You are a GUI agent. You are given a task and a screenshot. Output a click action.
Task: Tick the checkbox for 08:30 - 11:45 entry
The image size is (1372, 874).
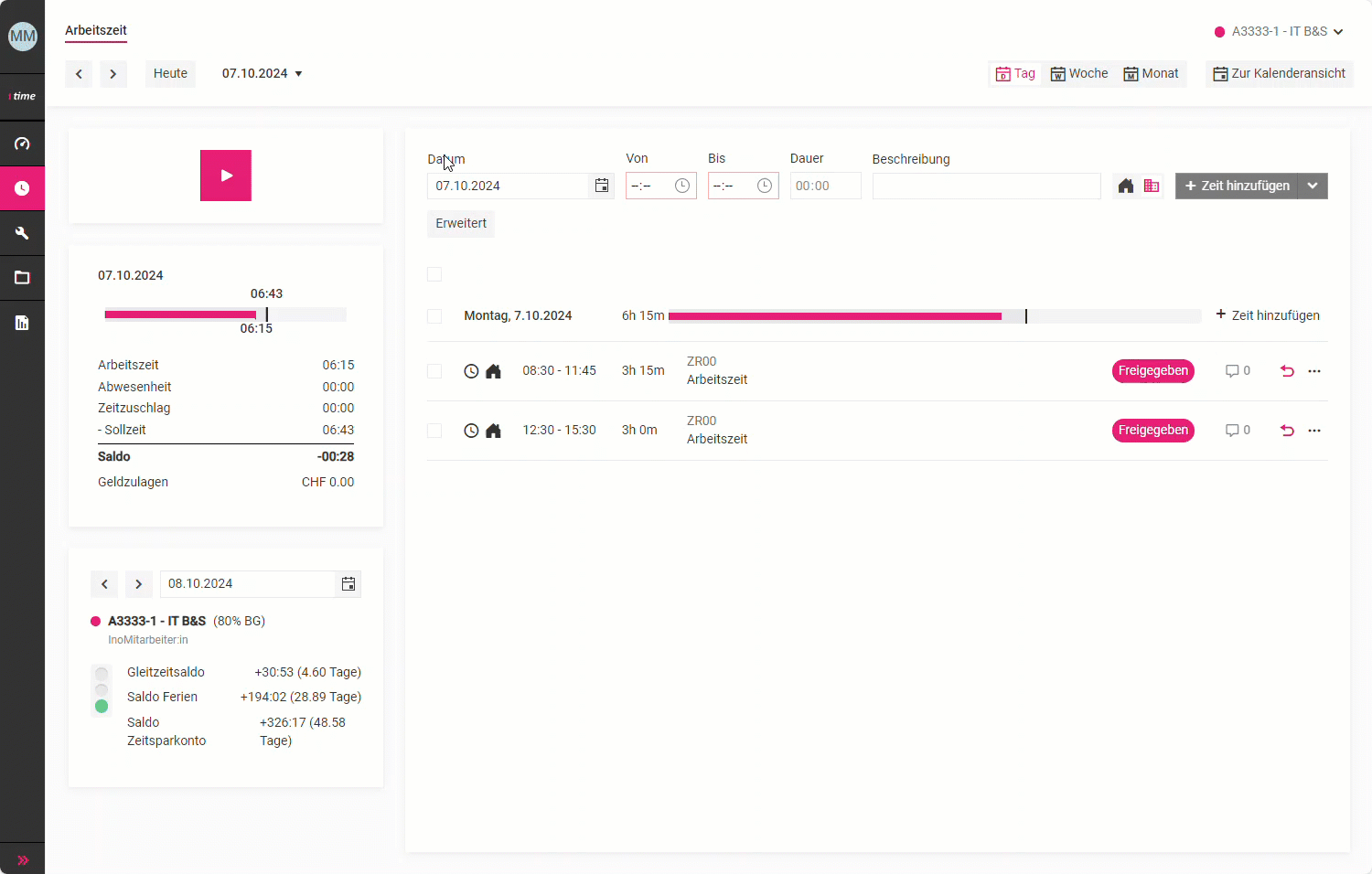click(x=434, y=371)
